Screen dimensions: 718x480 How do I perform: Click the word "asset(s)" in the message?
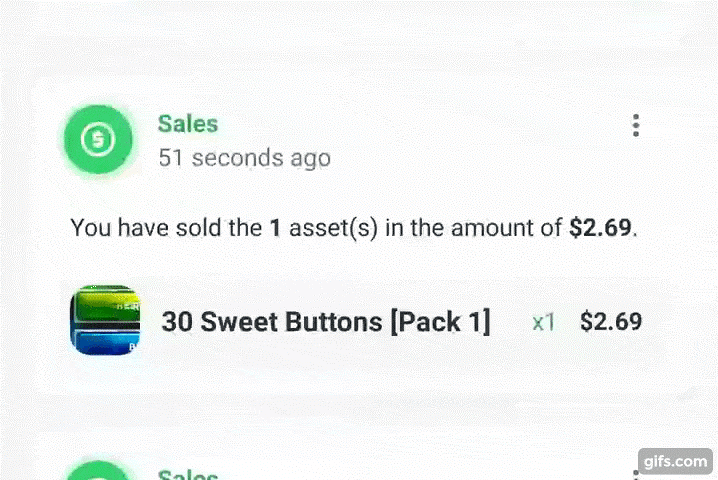(x=333, y=228)
